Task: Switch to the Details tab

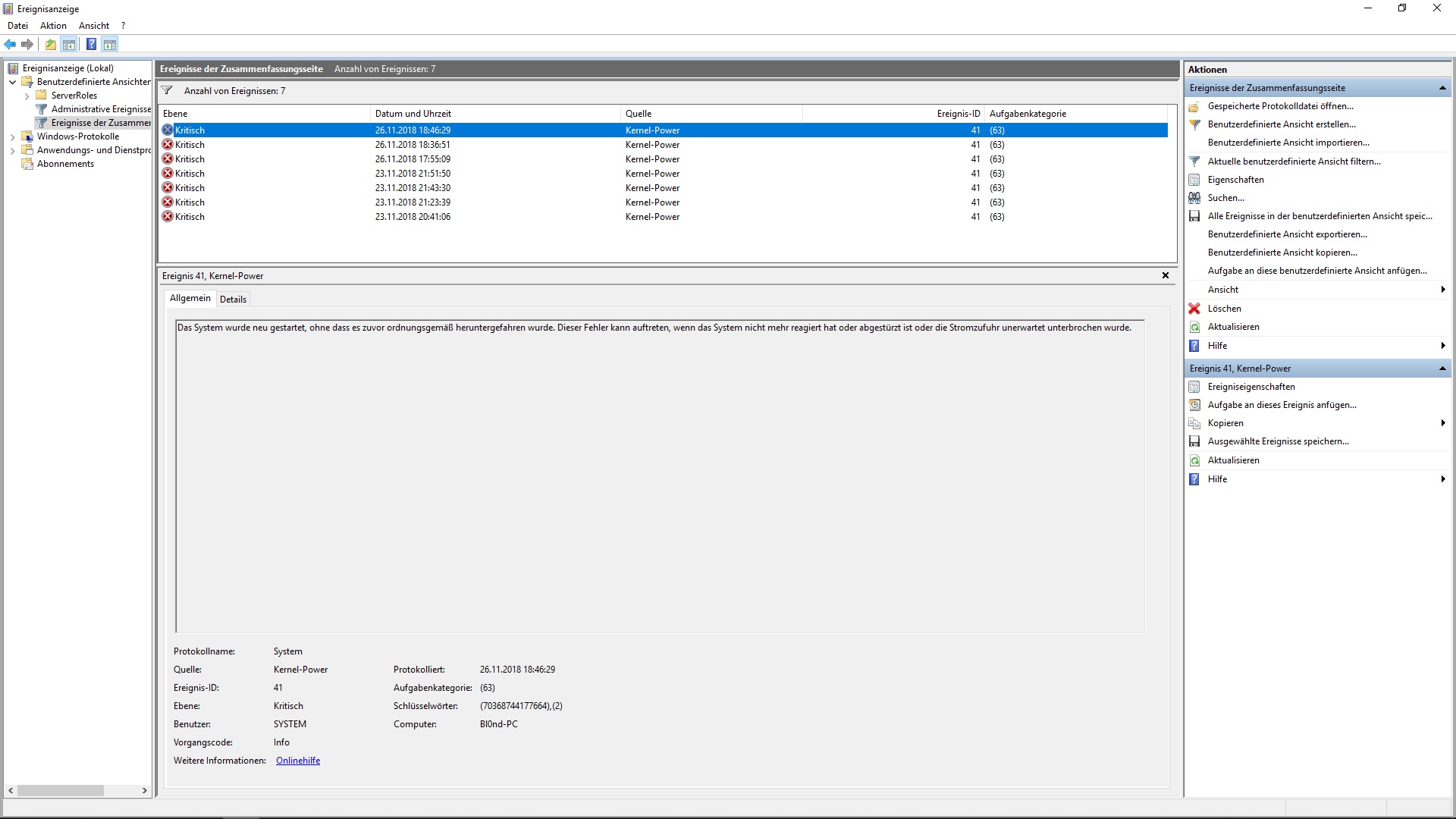Action: (x=233, y=300)
